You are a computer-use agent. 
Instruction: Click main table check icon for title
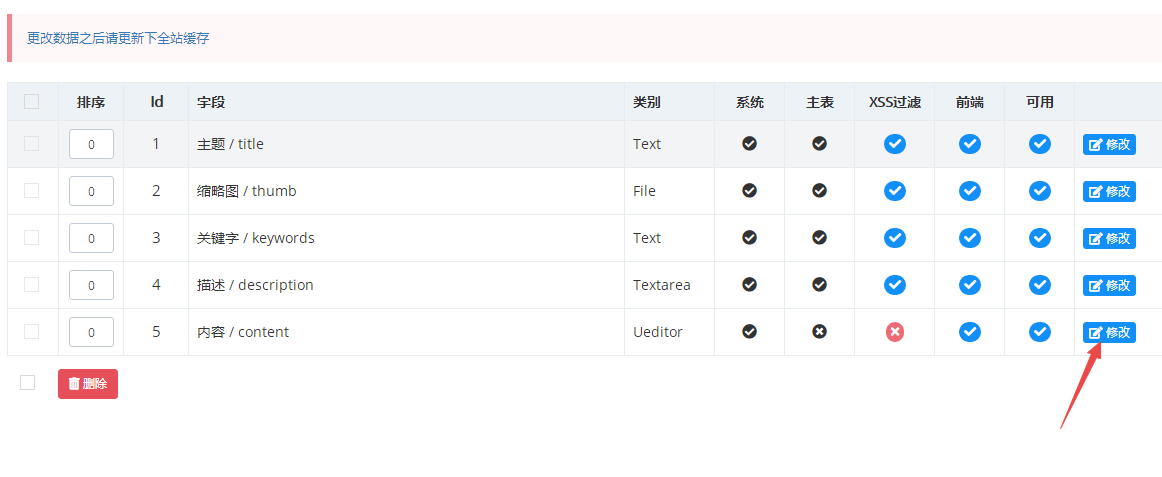tap(819, 144)
